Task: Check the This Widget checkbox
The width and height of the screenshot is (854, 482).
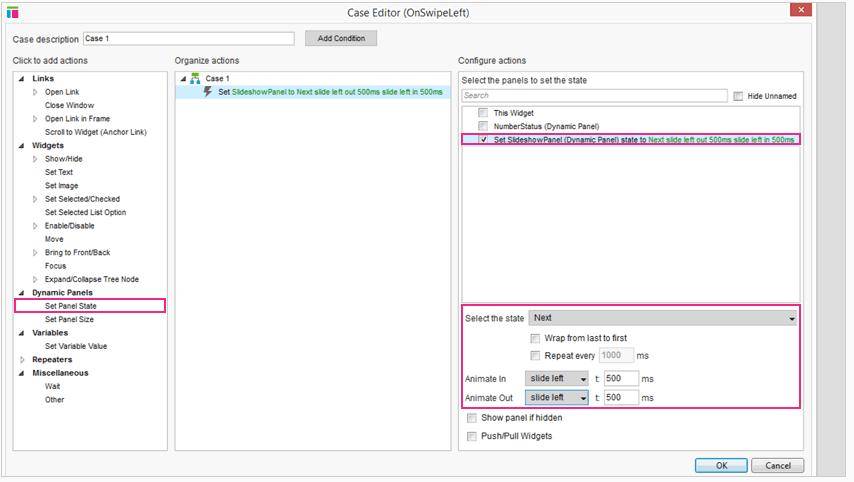Action: point(483,113)
